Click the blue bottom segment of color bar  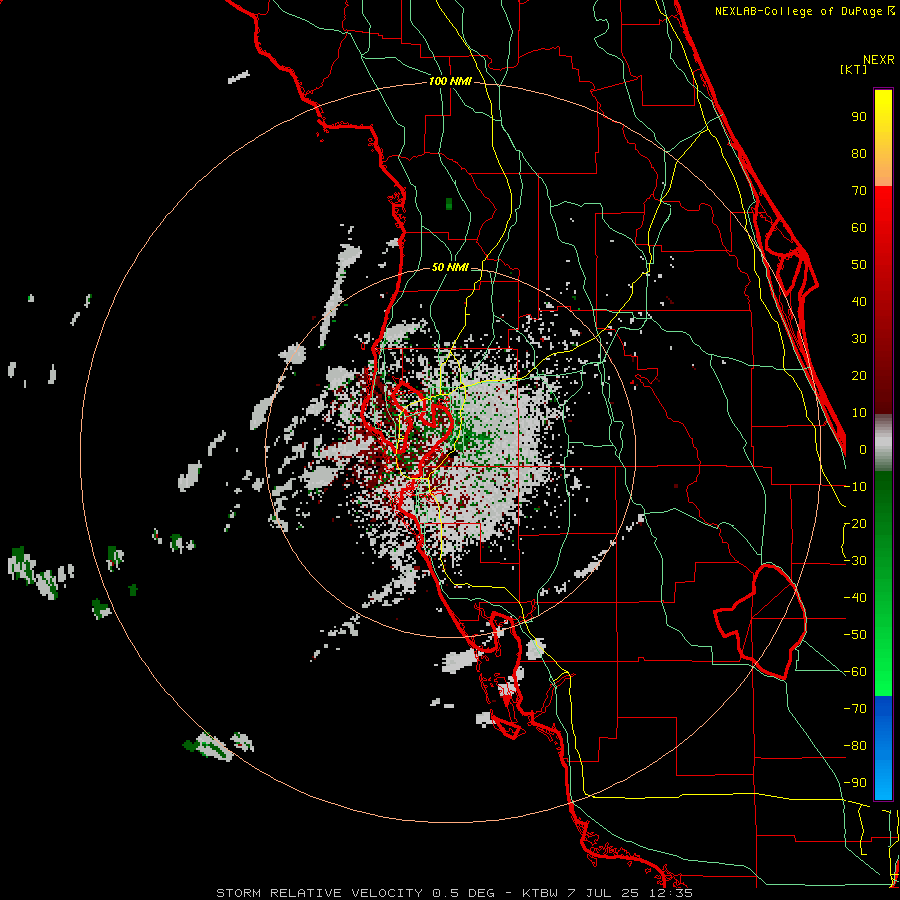[x=883, y=748]
